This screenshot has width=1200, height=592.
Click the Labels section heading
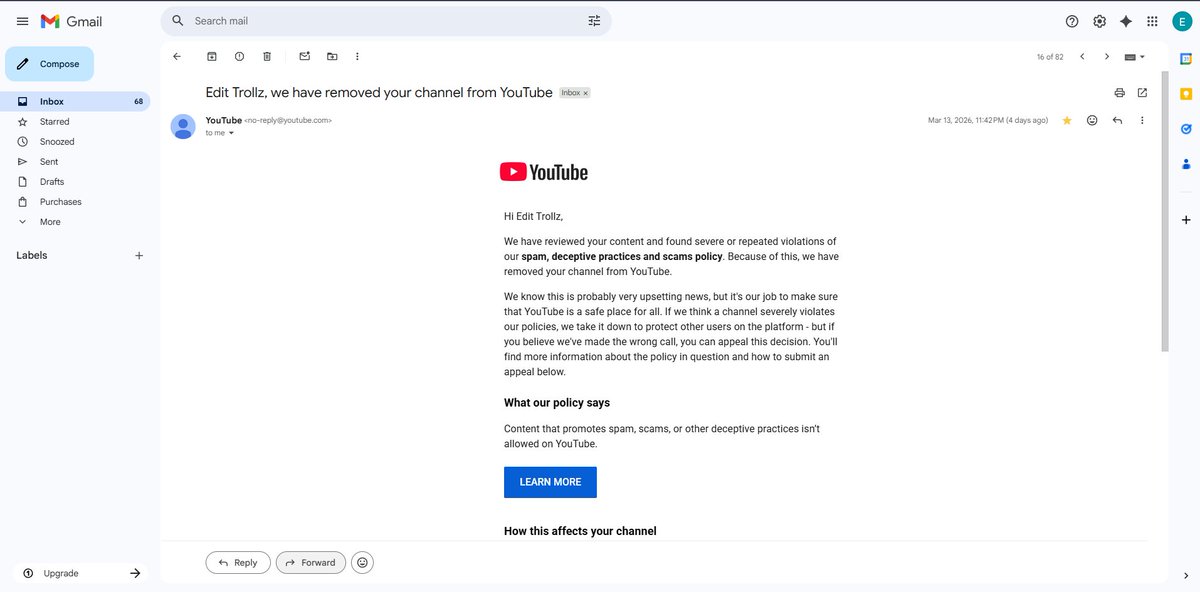click(32, 256)
